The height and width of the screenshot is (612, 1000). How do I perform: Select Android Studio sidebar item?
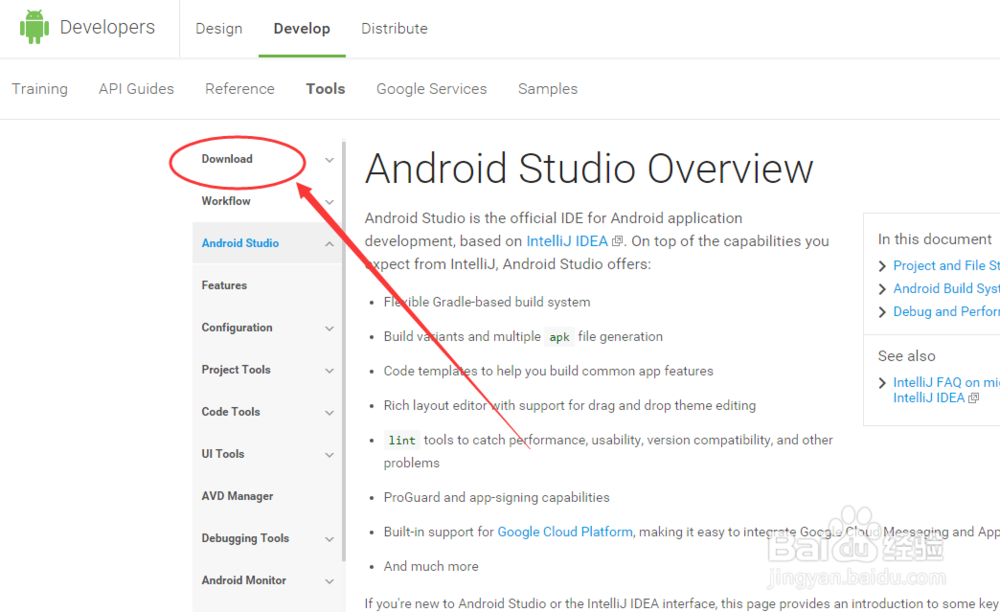[240, 243]
